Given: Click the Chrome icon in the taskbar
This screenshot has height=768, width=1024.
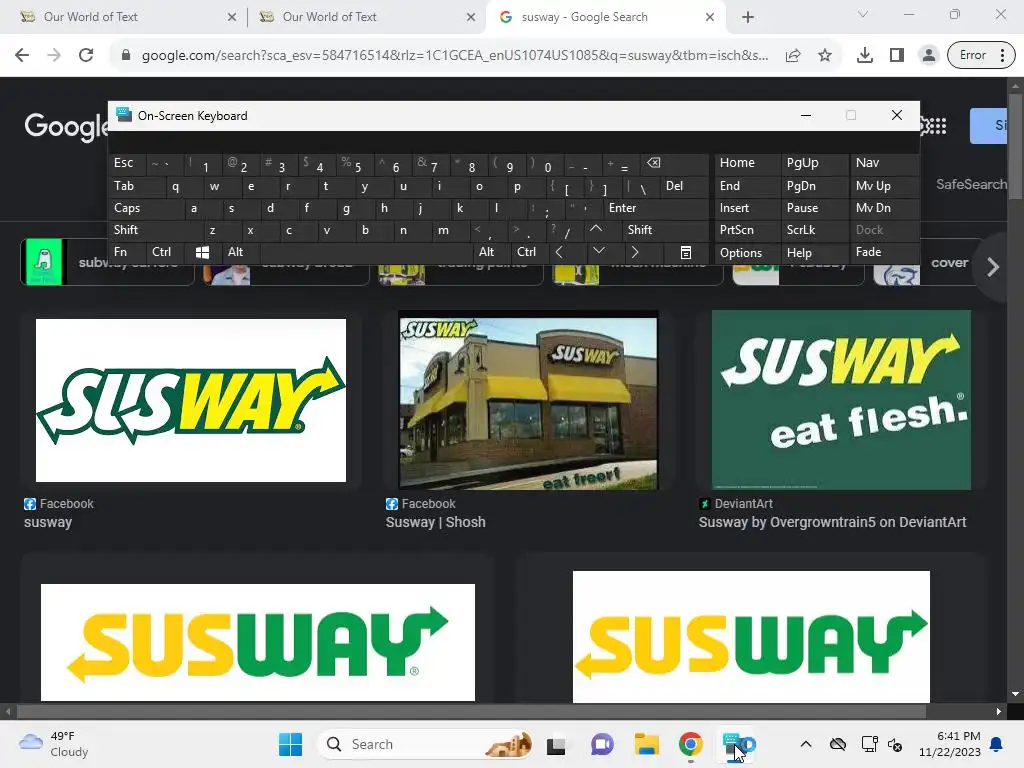Looking at the screenshot, I should 690,744.
